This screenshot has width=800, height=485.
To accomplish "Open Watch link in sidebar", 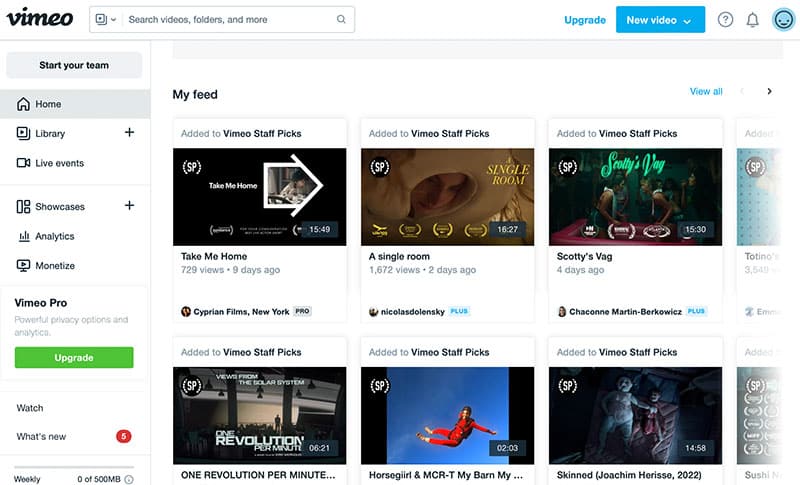I will coord(30,408).
